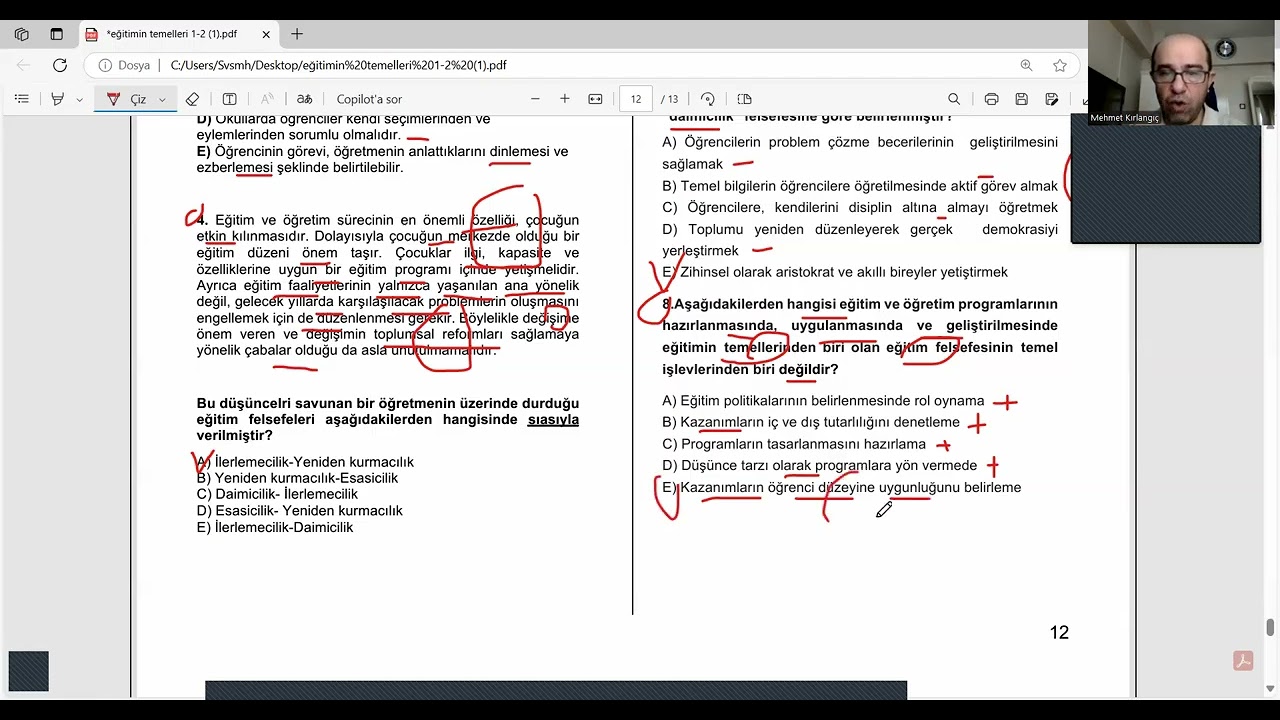Rotate the PDF page
Screen dimensions: 1280x720
pyautogui.click(x=708, y=99)
